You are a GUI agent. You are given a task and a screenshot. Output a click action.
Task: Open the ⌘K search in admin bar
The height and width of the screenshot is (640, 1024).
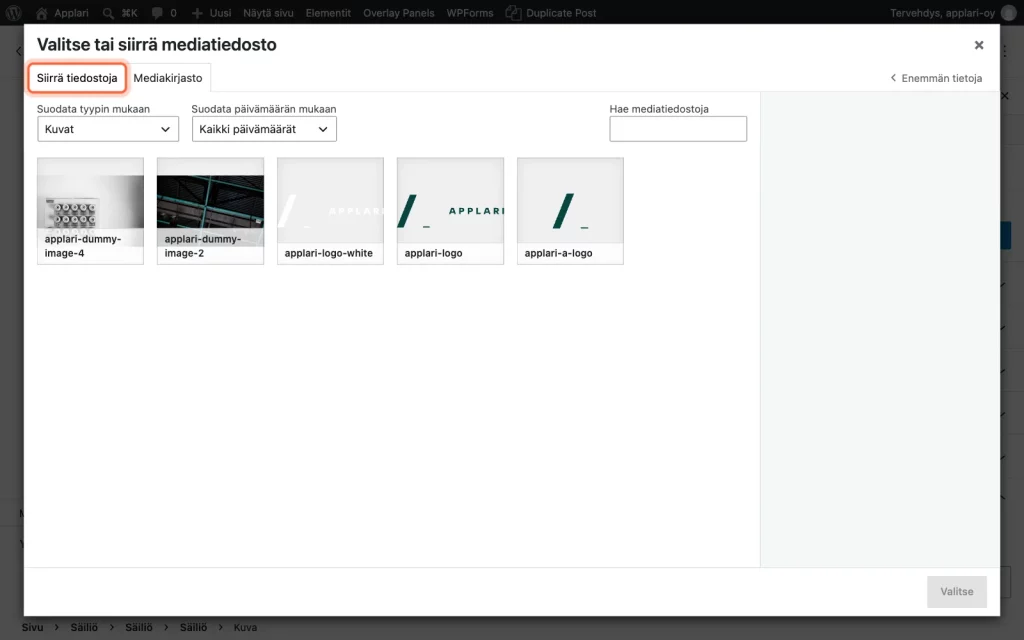(x=120, y=12)
